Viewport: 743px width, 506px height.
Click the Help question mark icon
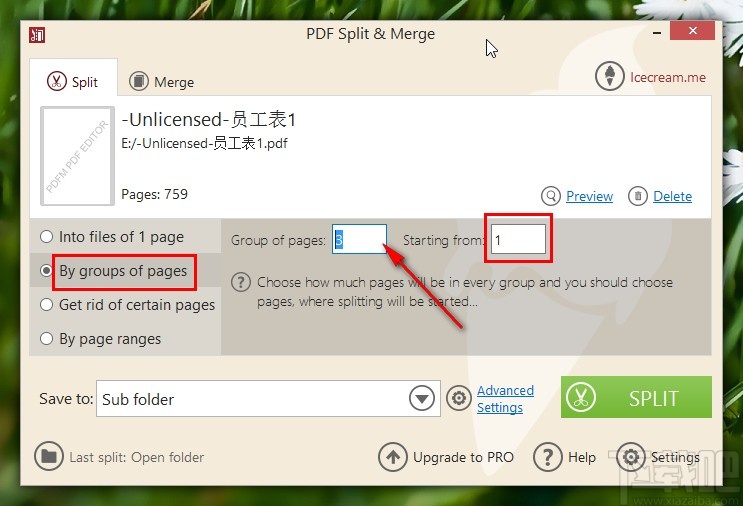(548, 457)
